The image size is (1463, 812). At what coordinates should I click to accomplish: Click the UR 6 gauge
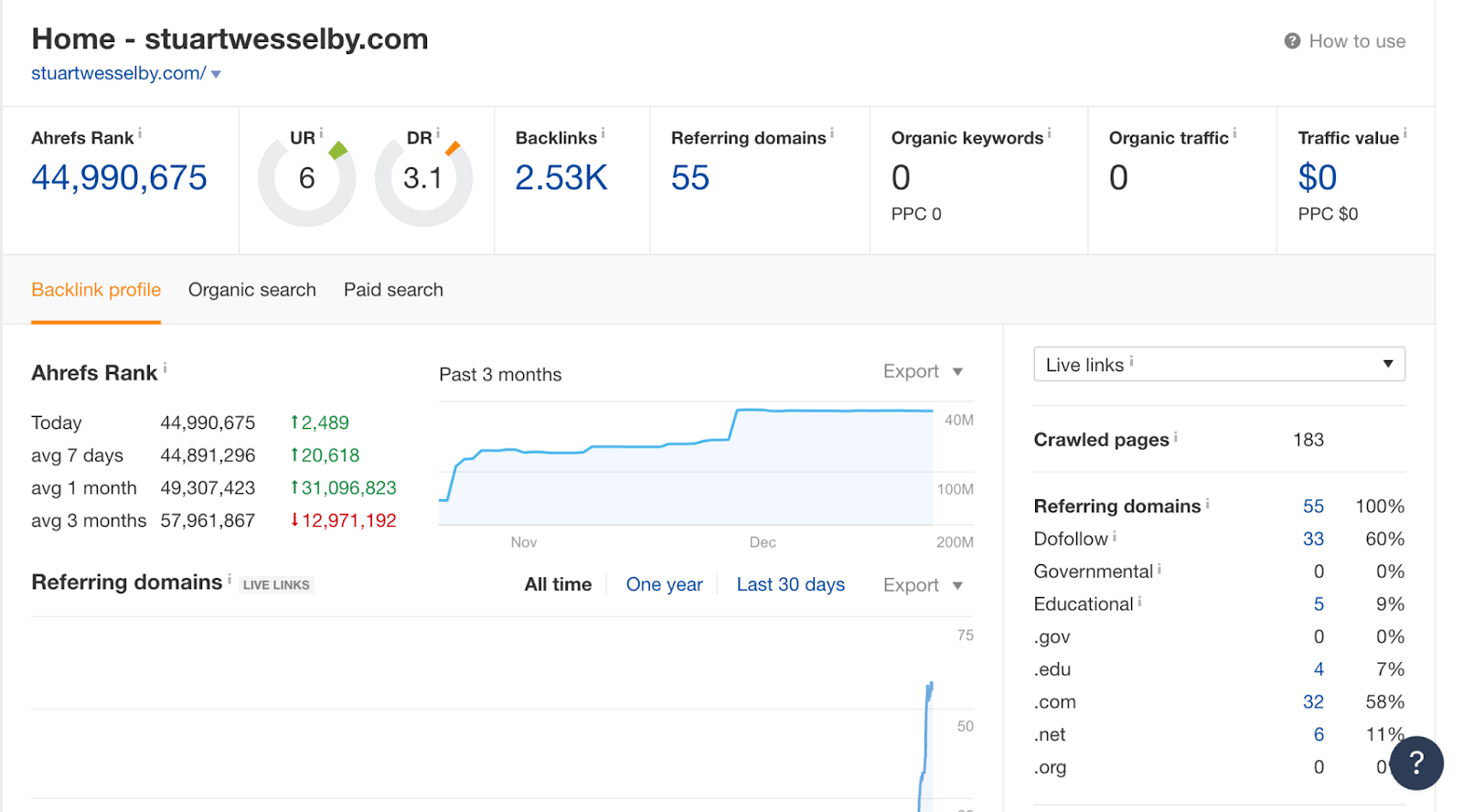(x=307, y=178)
